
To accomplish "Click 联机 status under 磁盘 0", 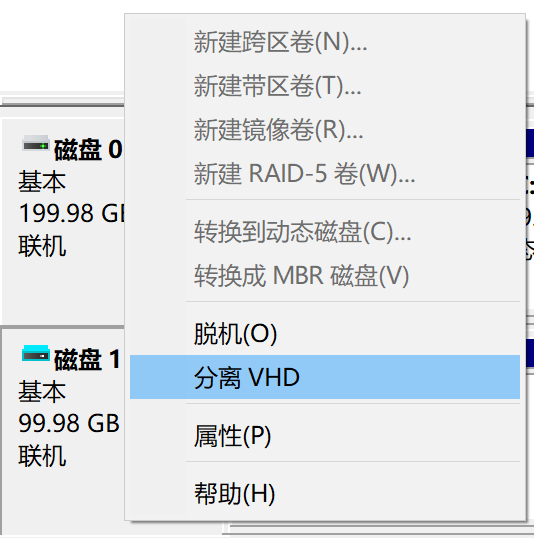I will (x=42, y=246).
